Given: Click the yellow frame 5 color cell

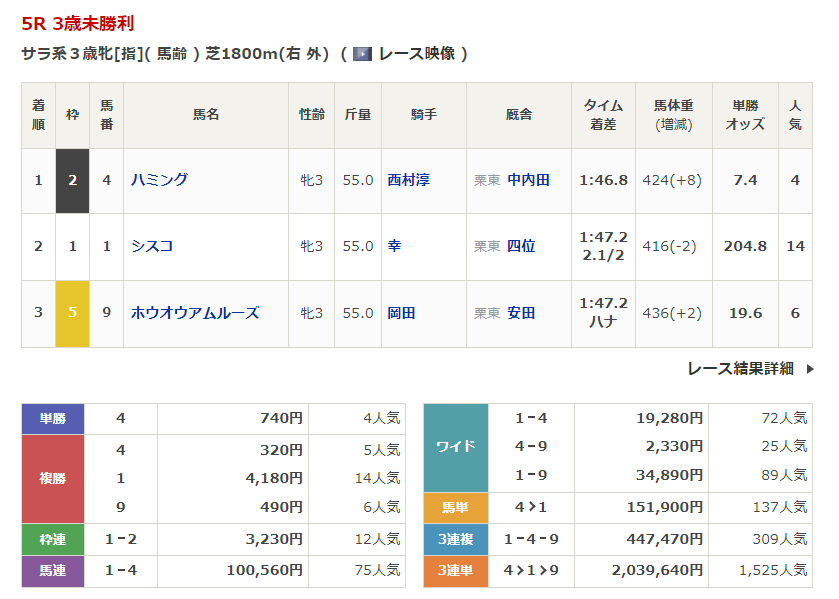Looking at the screenshot, I should 72,313.
